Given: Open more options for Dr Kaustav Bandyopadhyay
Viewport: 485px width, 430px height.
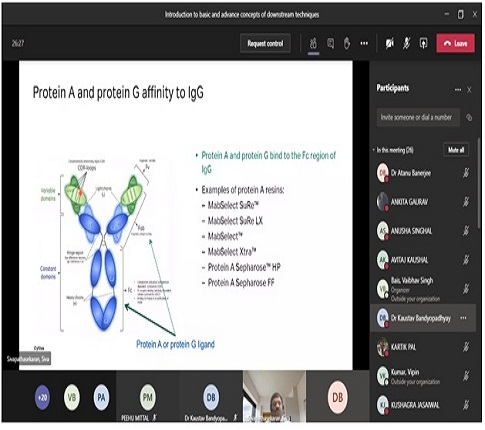Looking at the screenshot, I should click(463, 318).
